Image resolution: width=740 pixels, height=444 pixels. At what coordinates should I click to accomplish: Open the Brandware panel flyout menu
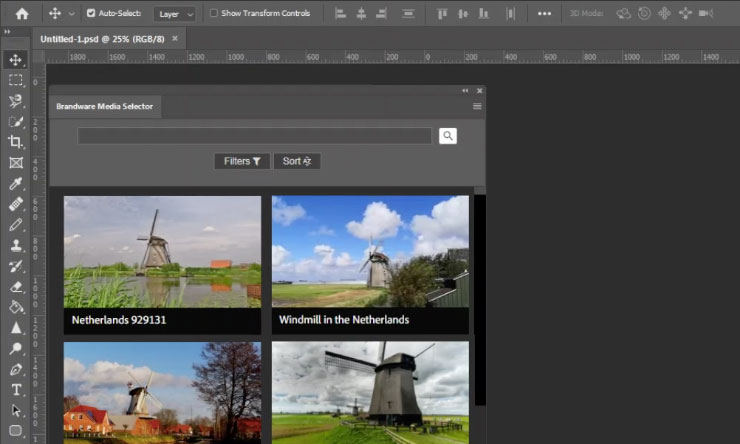click(477, 106)
